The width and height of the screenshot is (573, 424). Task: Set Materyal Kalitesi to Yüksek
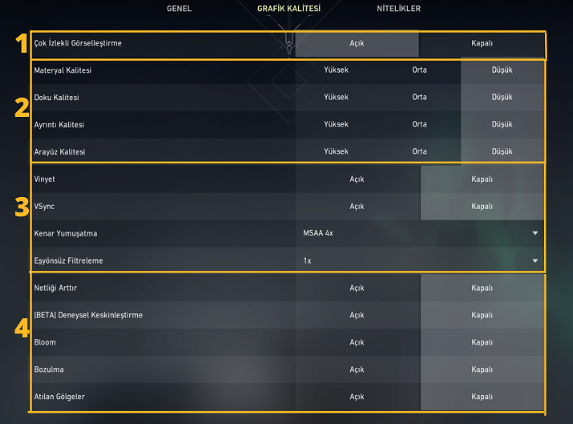point(336,70)
